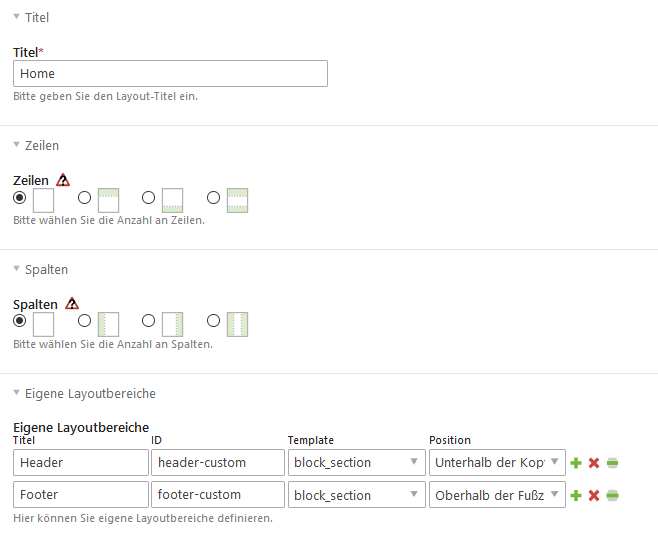Image resolution: width=658 pixels, height=536 pixels.
Task: Click the ID field containing footer-custom
Action: pos(217,495)
